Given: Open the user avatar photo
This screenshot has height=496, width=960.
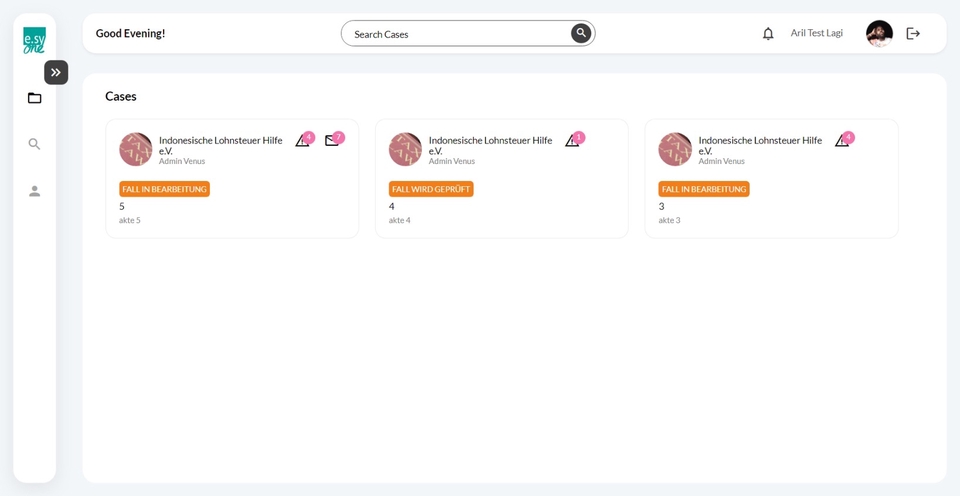Looking at the screenshot, I should pyautogui.click(x=879, y=34).
